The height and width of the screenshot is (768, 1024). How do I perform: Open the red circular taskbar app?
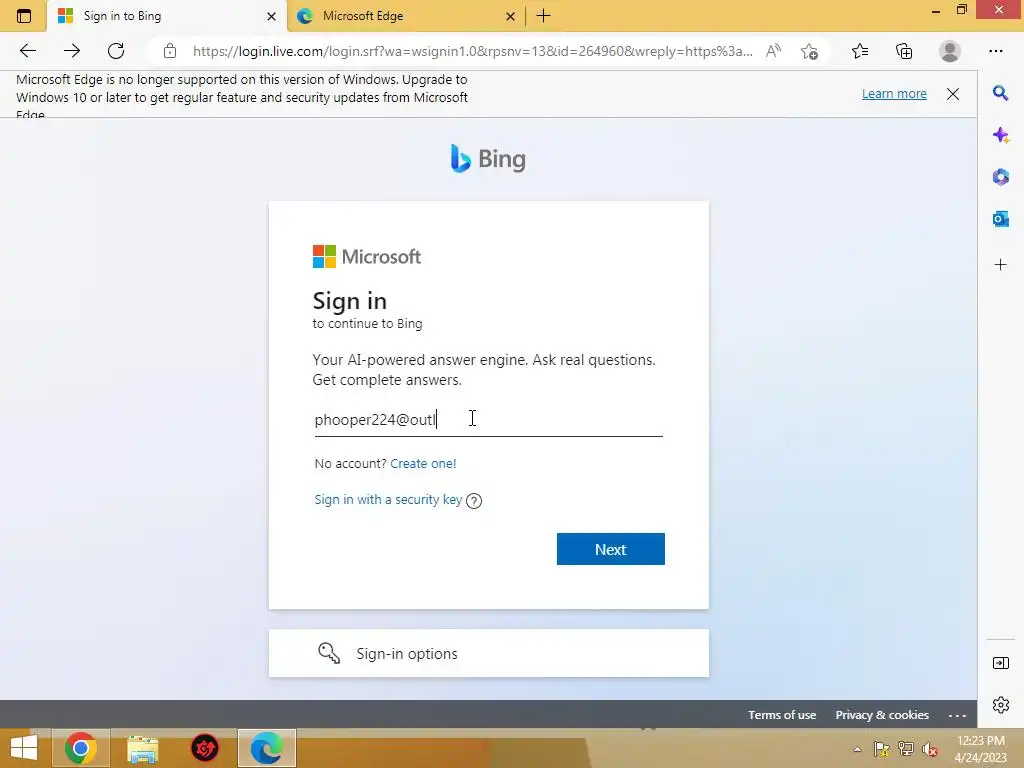[x=204, y=748]
